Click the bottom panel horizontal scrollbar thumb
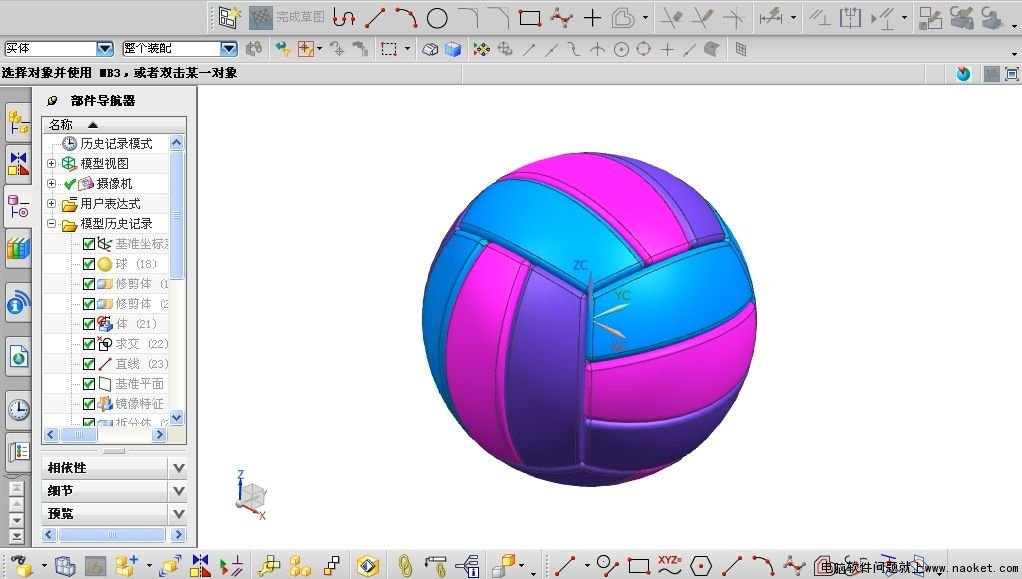 click(111, 535)
